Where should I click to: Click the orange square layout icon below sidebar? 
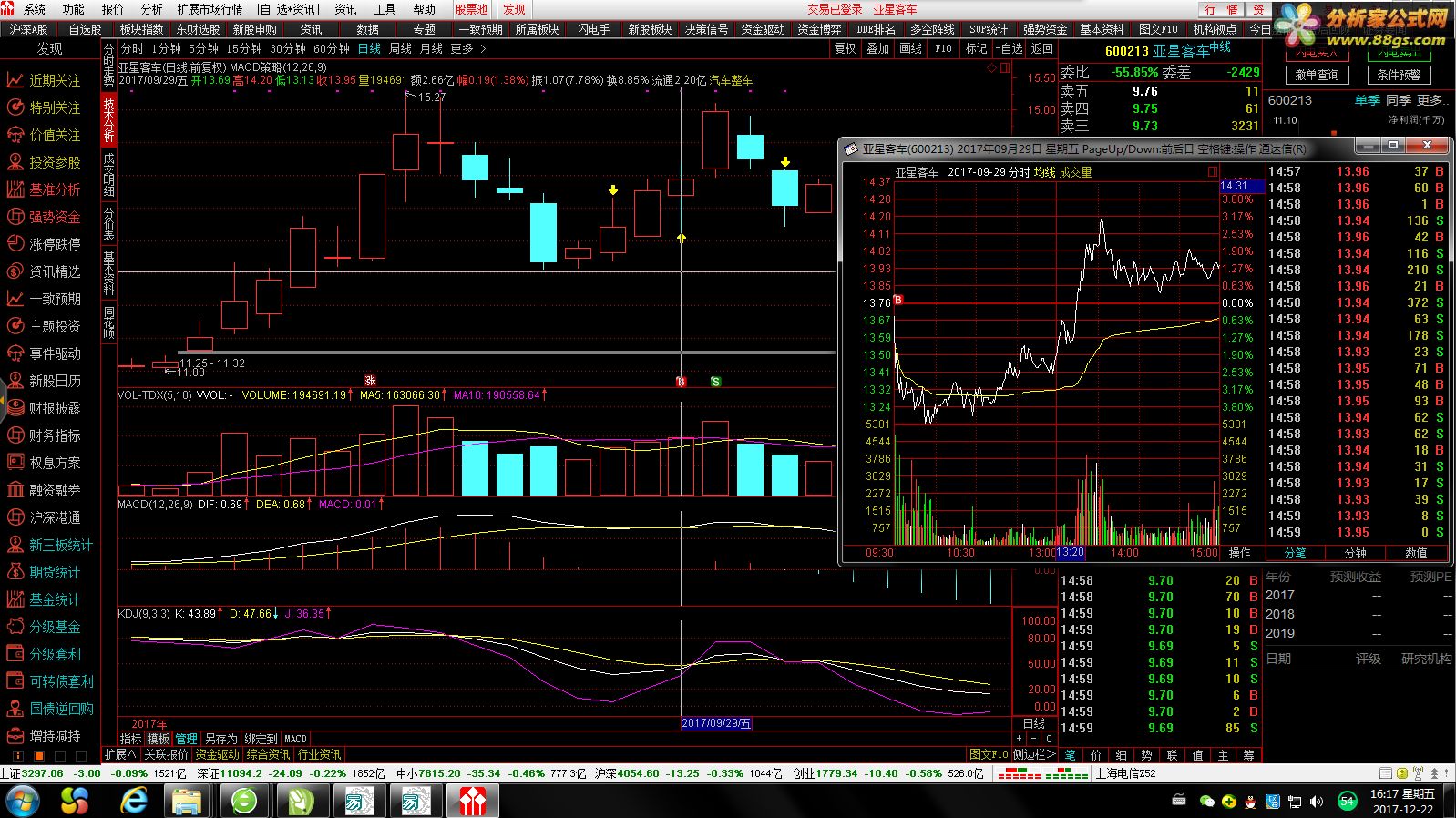click(38, 755)
